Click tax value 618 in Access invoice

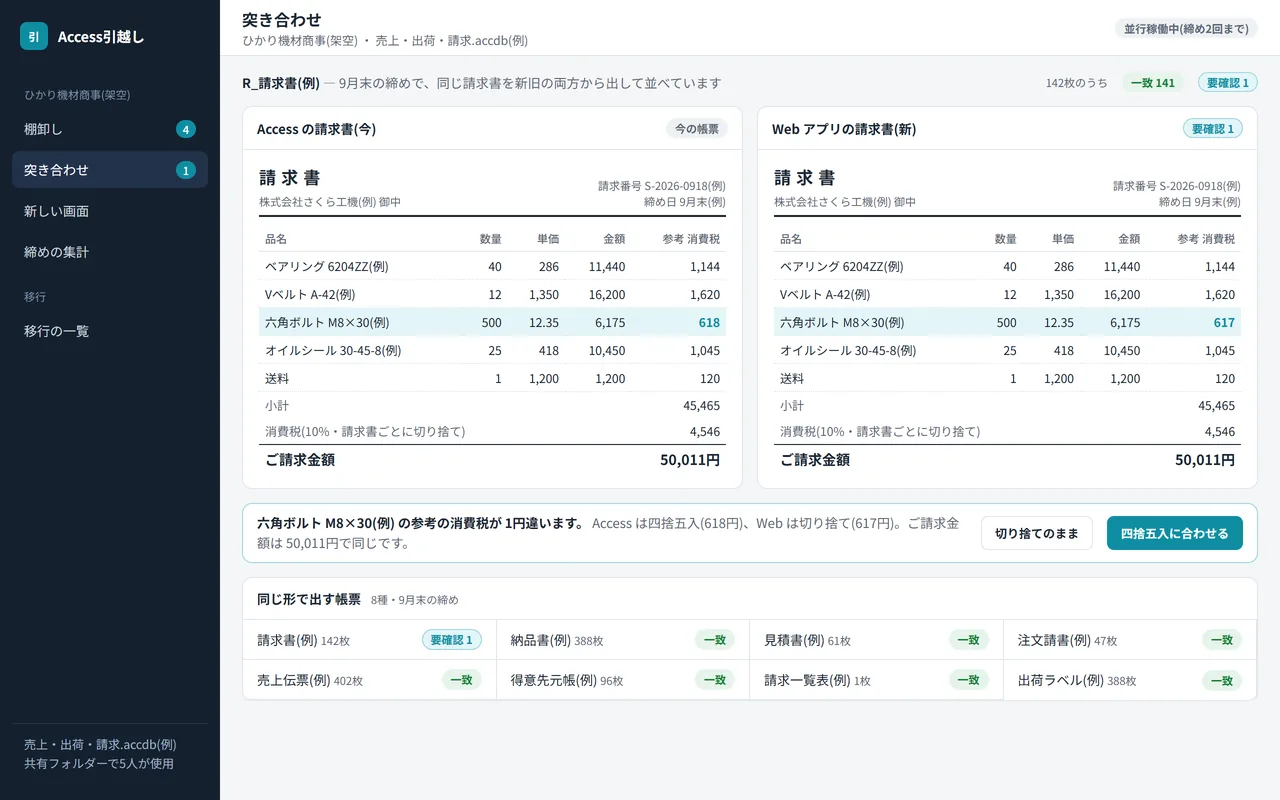(709, 323)
